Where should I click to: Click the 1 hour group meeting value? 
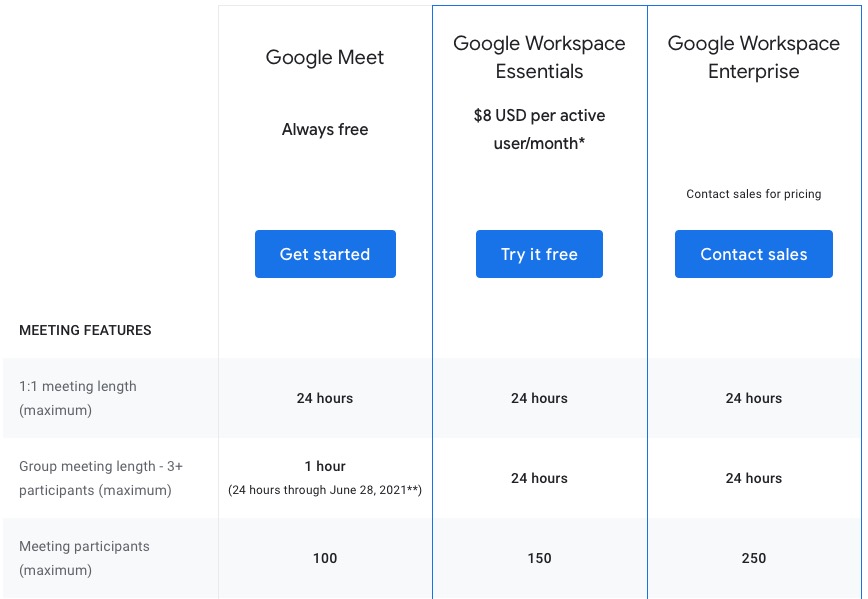click(325, 466)
